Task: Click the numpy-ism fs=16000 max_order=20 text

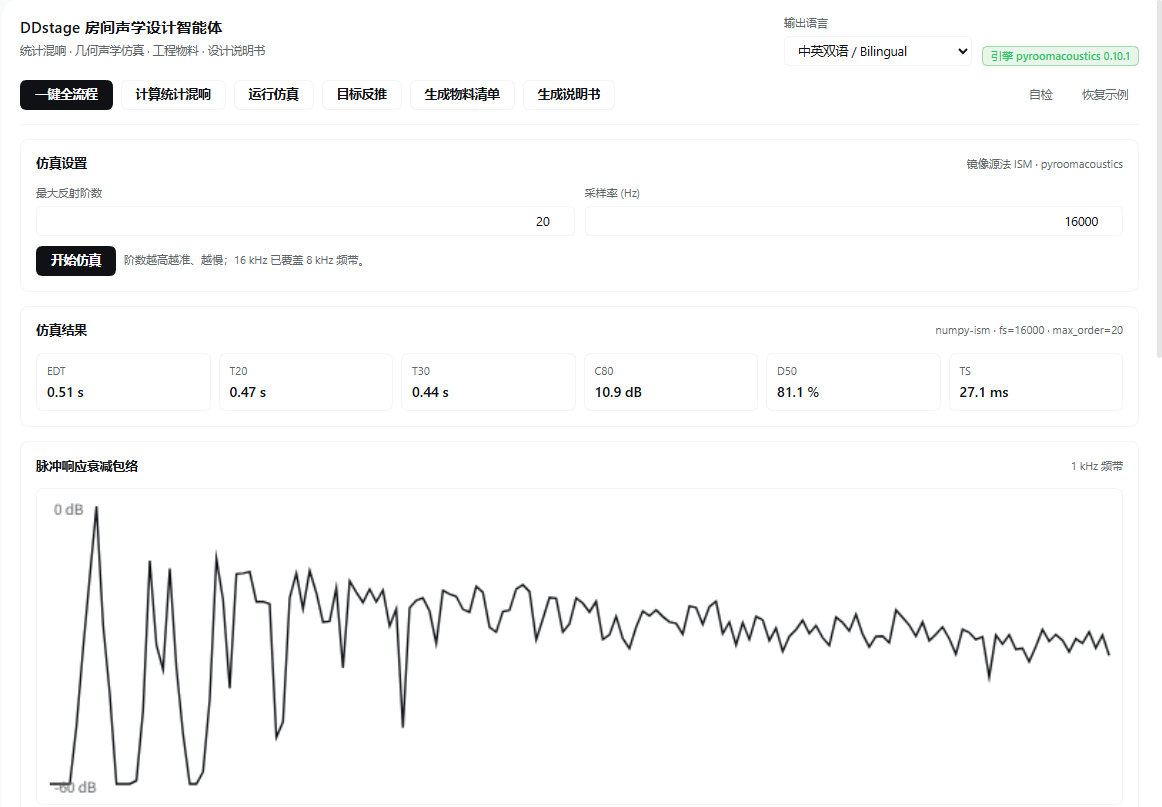Action: coord(1029,331)
